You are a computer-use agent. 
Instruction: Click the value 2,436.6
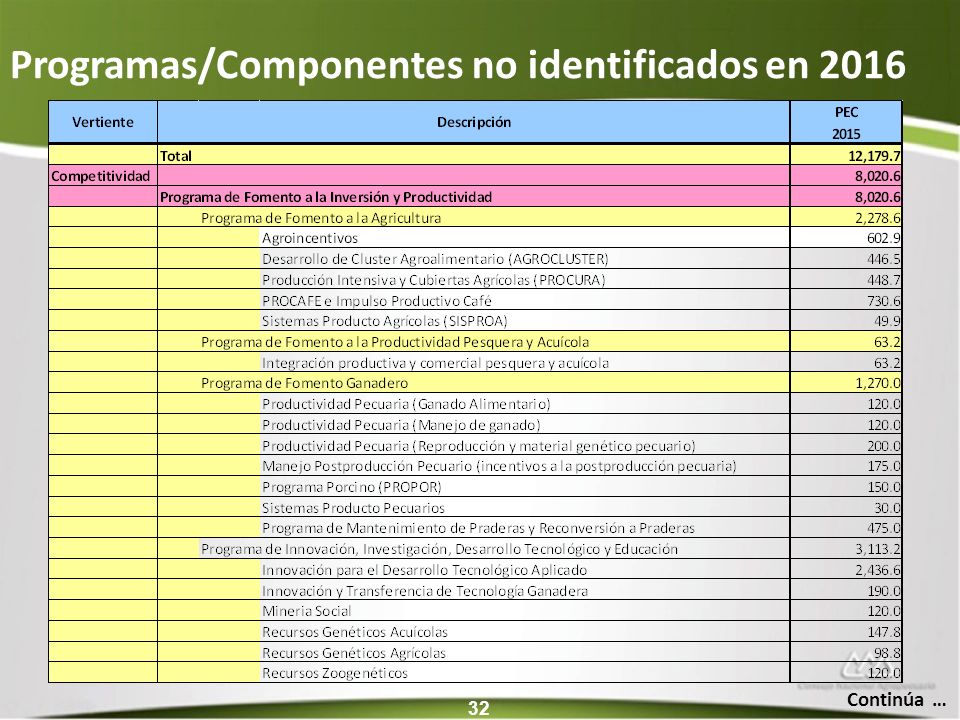point(878,570)
